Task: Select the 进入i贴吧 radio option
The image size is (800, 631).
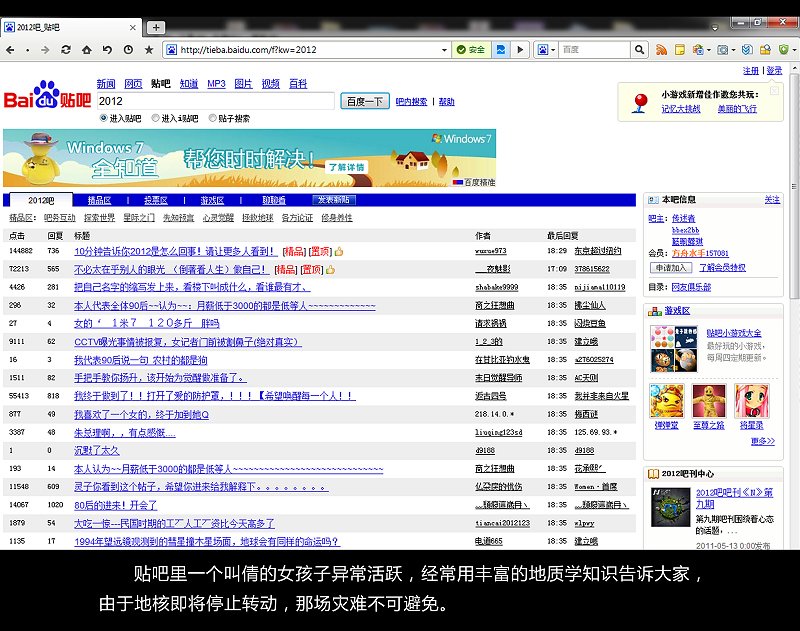Action: tap(156, 118)
